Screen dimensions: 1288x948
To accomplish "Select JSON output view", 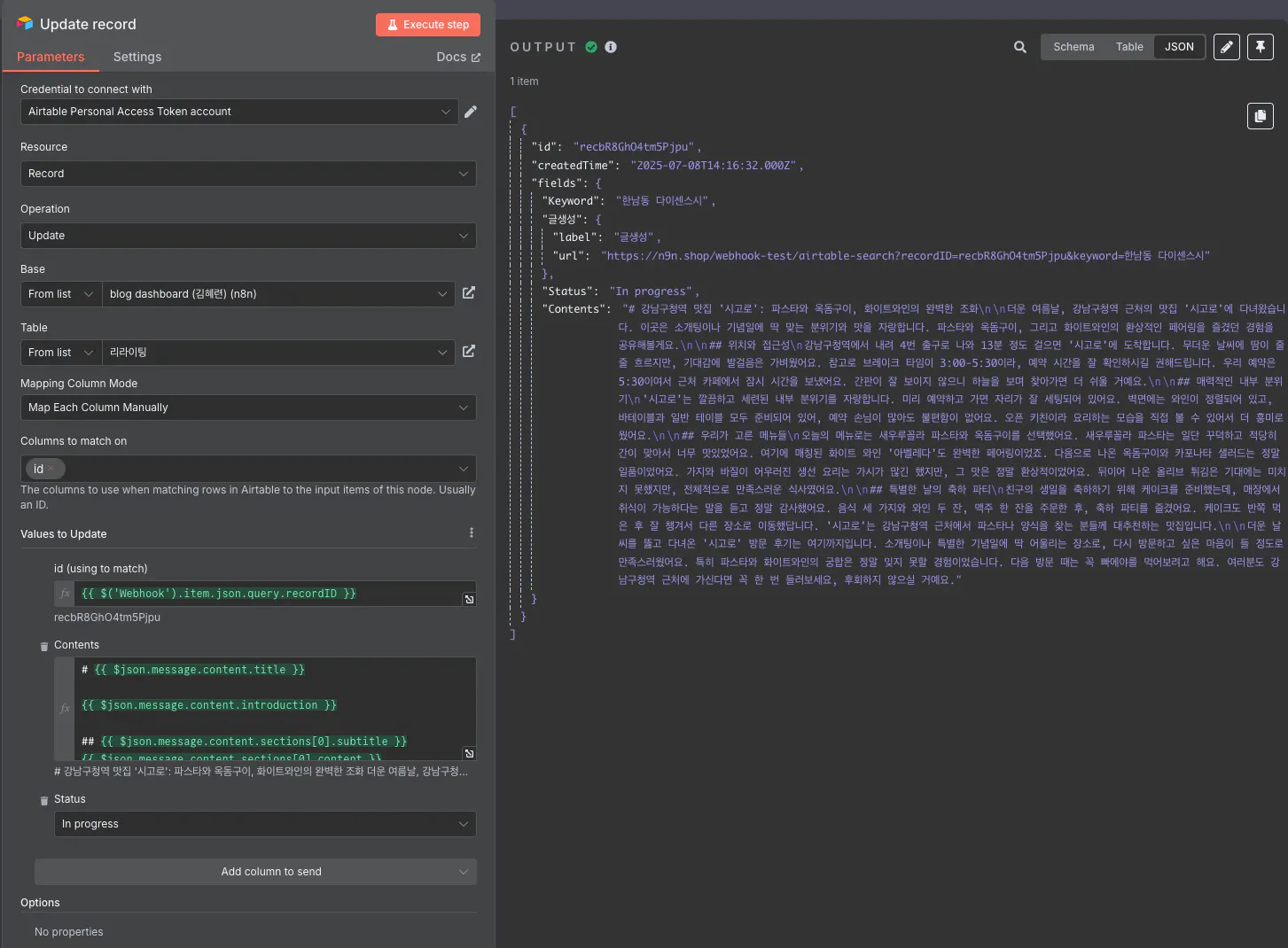I will [x=1179, y=47].
